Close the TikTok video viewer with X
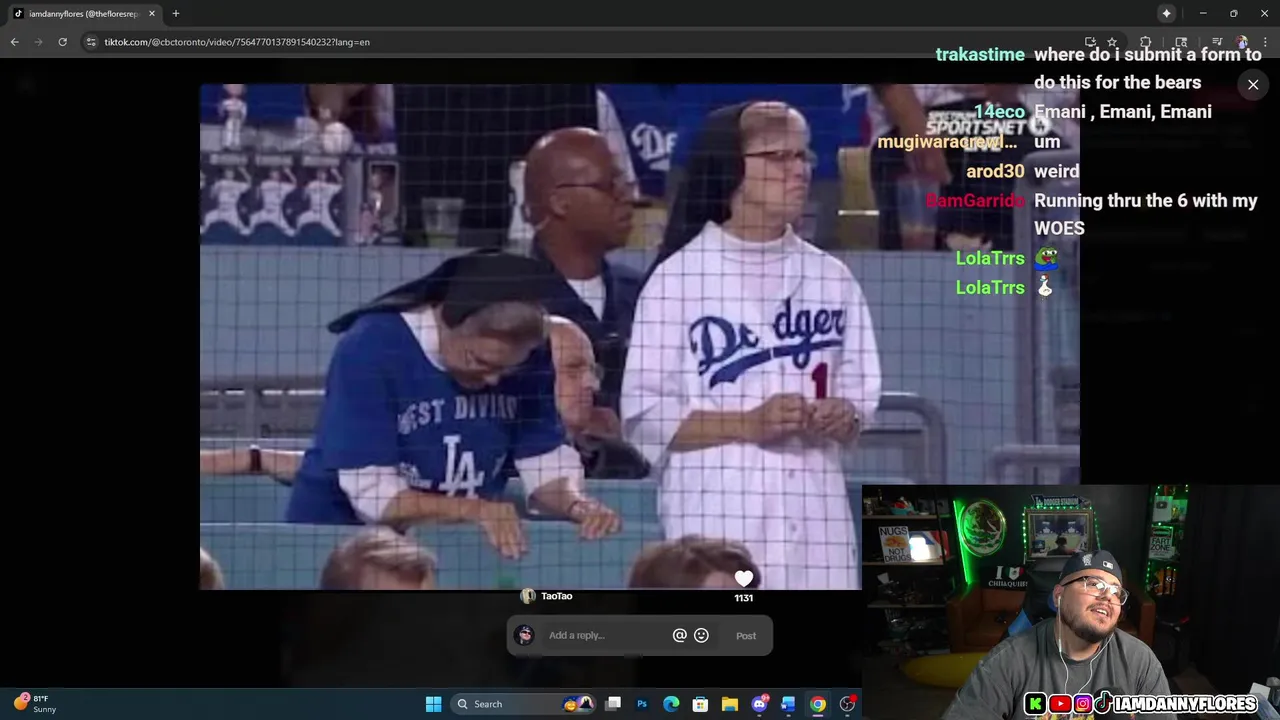Screen dimensions: 1280x720 (x=1253, y=85)
